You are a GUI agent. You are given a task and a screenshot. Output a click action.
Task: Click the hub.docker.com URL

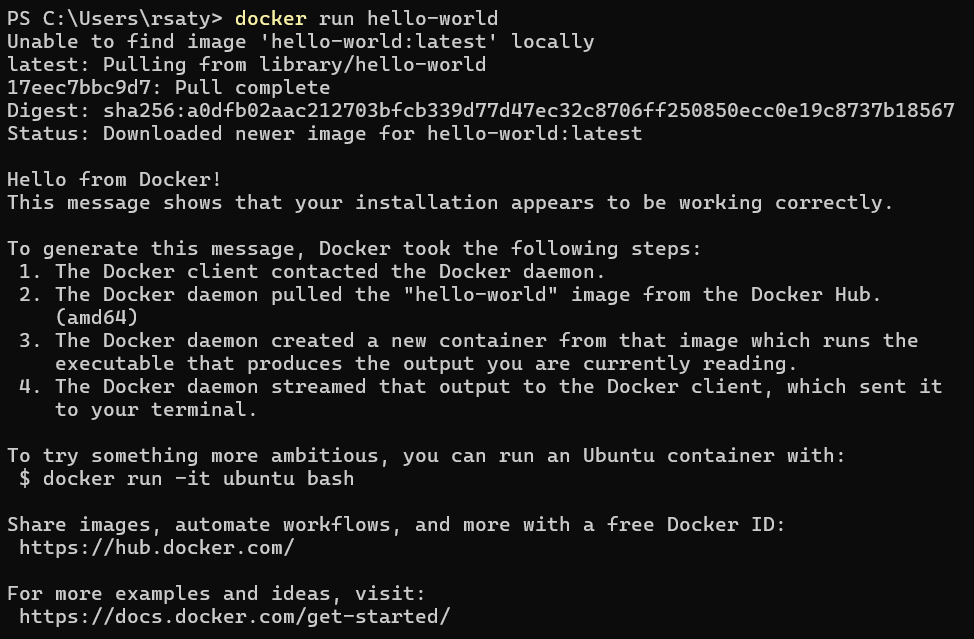157,548
